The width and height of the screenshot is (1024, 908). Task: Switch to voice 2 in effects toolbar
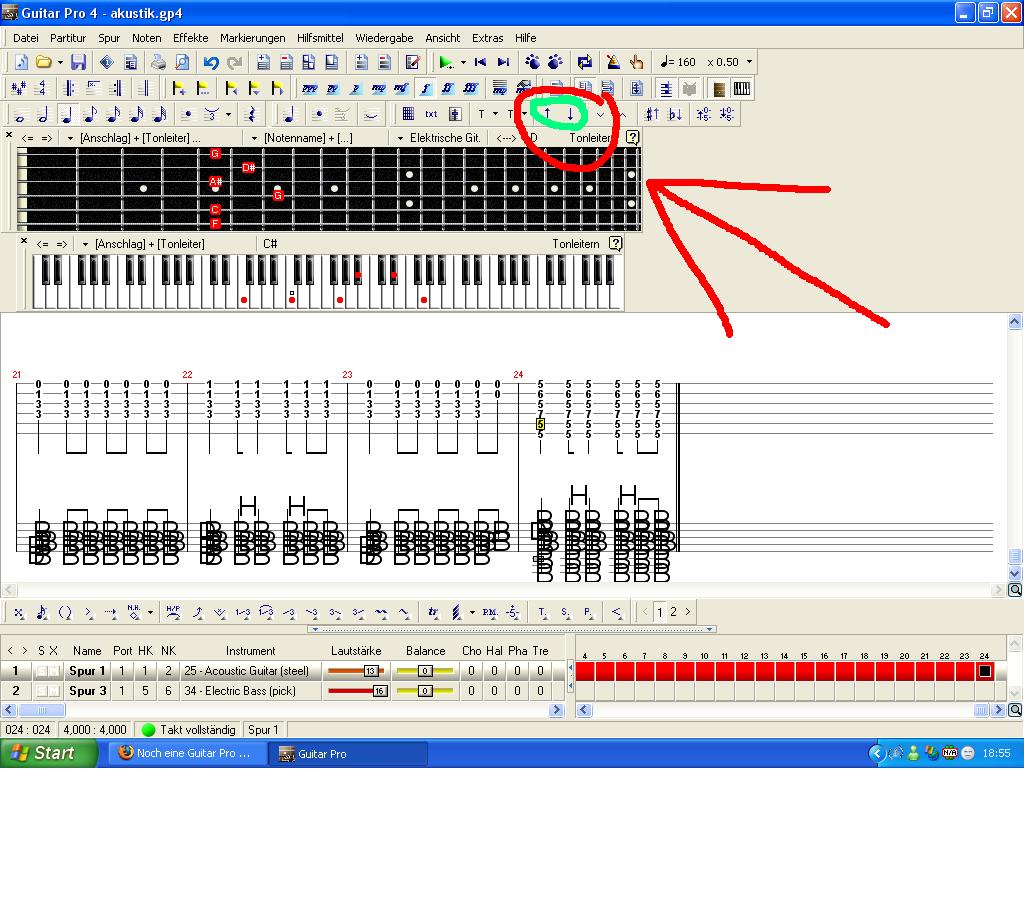673,612
